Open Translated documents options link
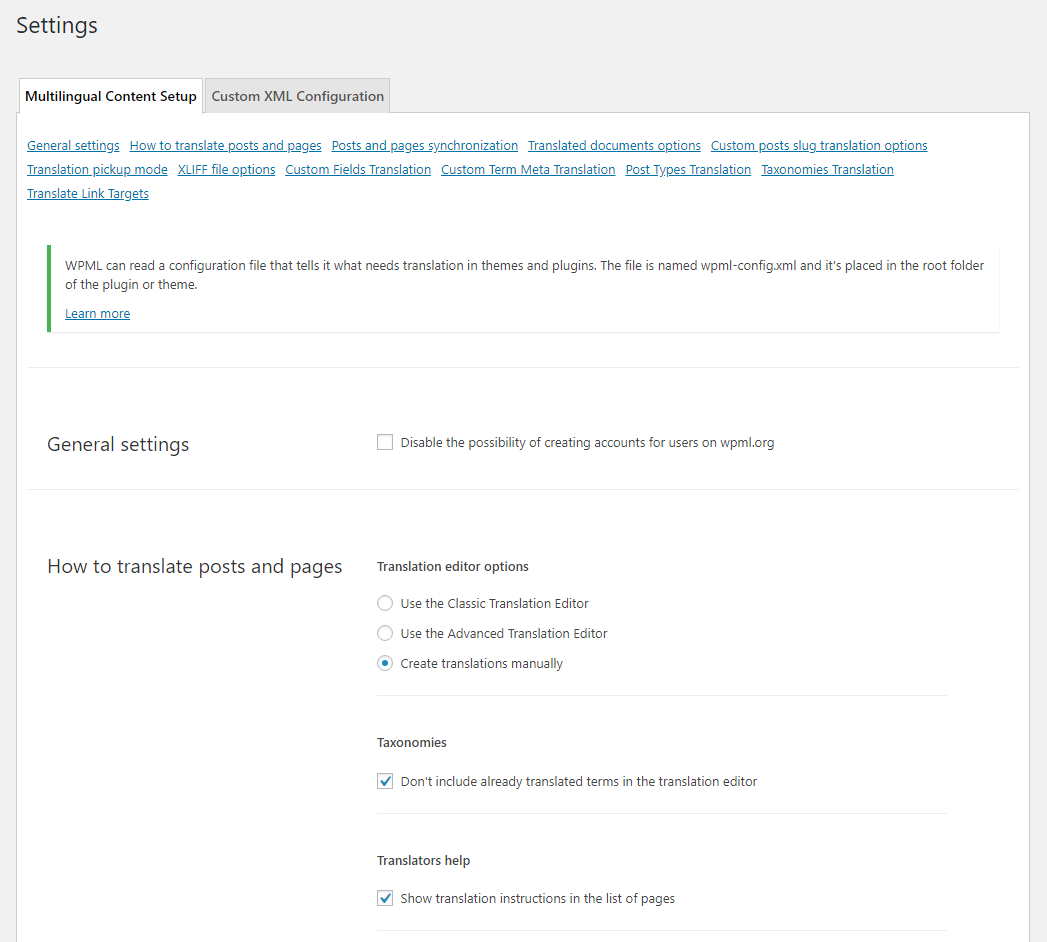The height and width of the screenshot is (942, 1047). click(614, 146)
